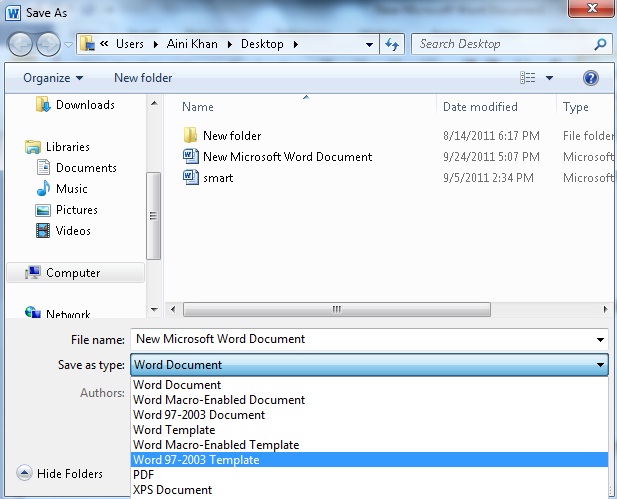
Task: Click the Date modified column header
Action: pyautogui.click(x=480, y=107)
